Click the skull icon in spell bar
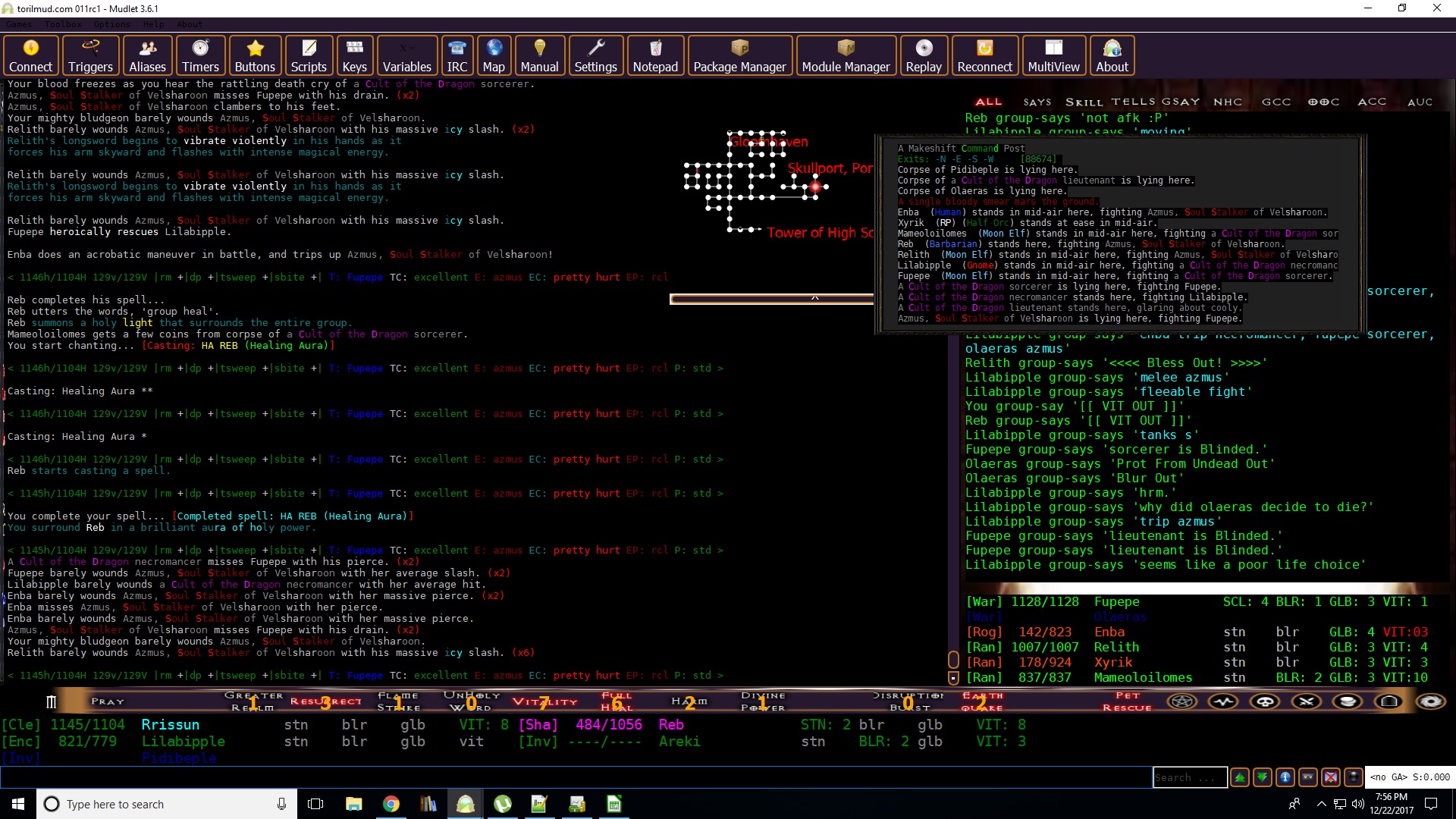This screenshot has width=1456, height=819. 1265,701
